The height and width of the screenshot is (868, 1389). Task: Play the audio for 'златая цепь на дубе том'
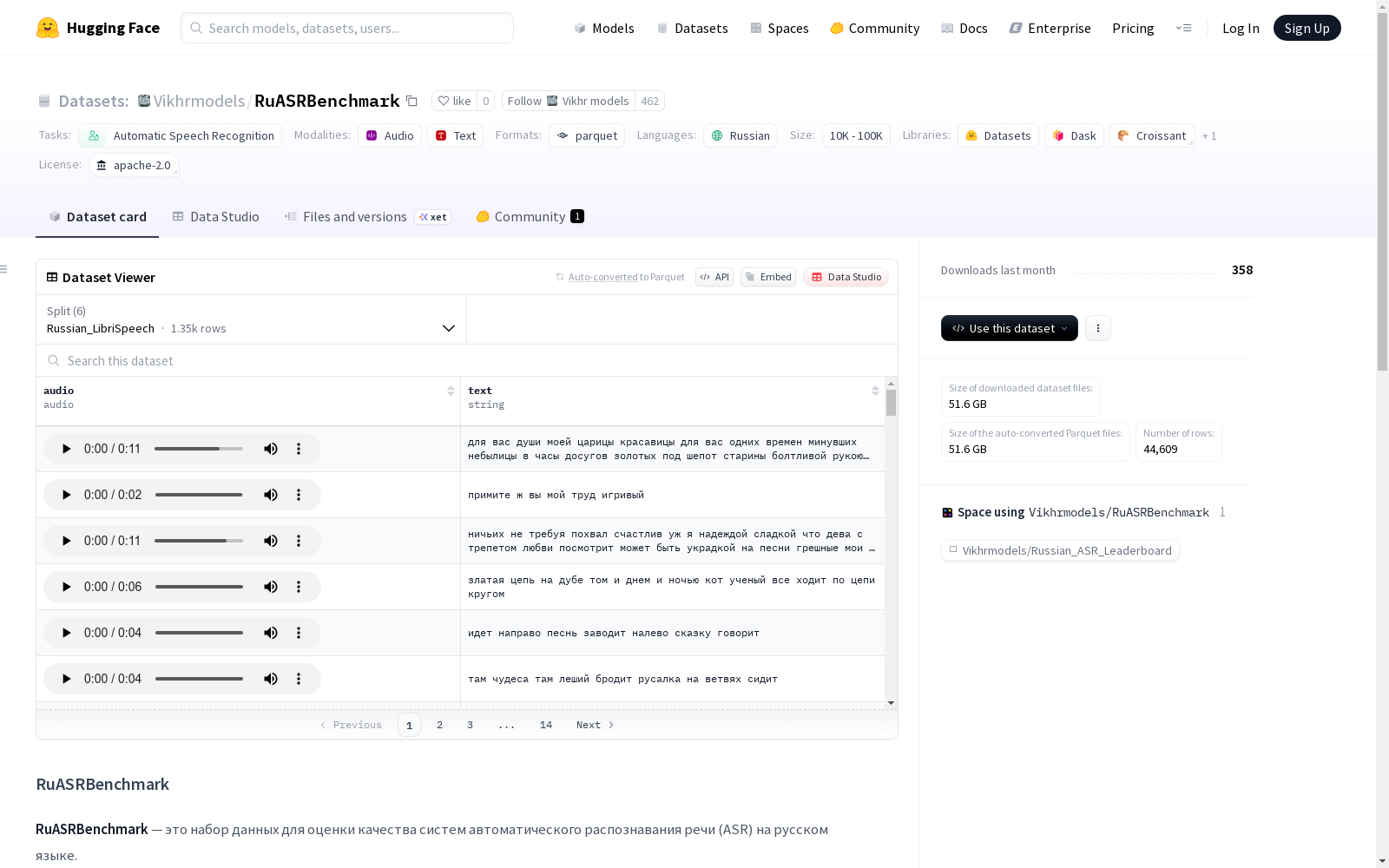(66, 587)
